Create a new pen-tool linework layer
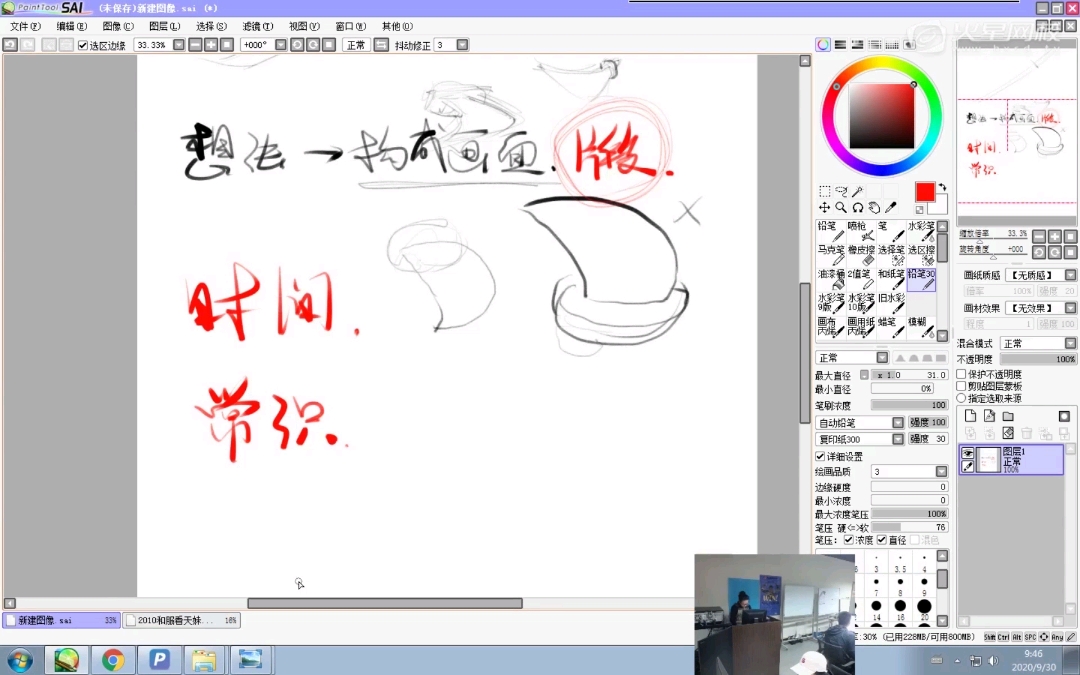The width and height of the screenshot is (1080, 675). click(x=989, y=416)
